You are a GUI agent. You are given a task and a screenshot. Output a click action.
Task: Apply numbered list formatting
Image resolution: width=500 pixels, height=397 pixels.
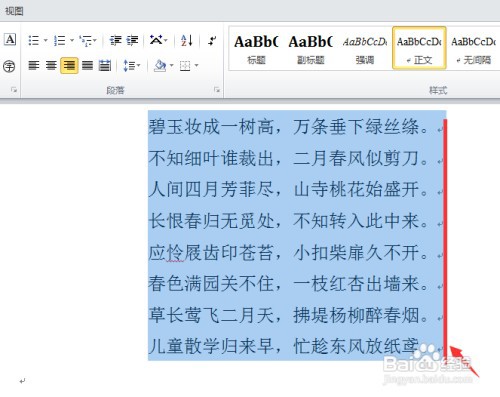(x=60, y=41)
